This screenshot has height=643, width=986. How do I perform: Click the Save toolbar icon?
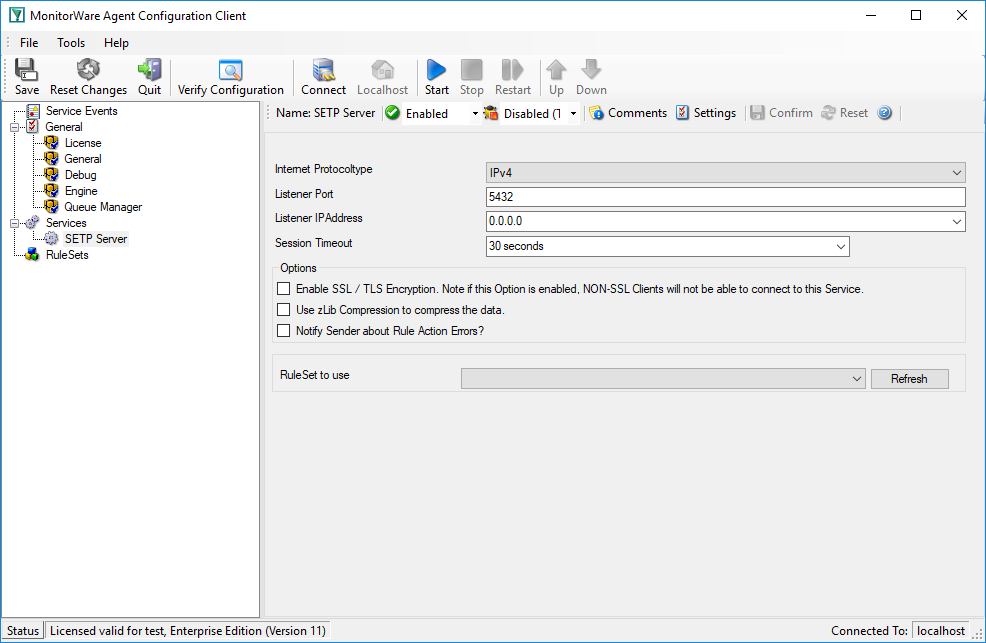click(26, 70)
